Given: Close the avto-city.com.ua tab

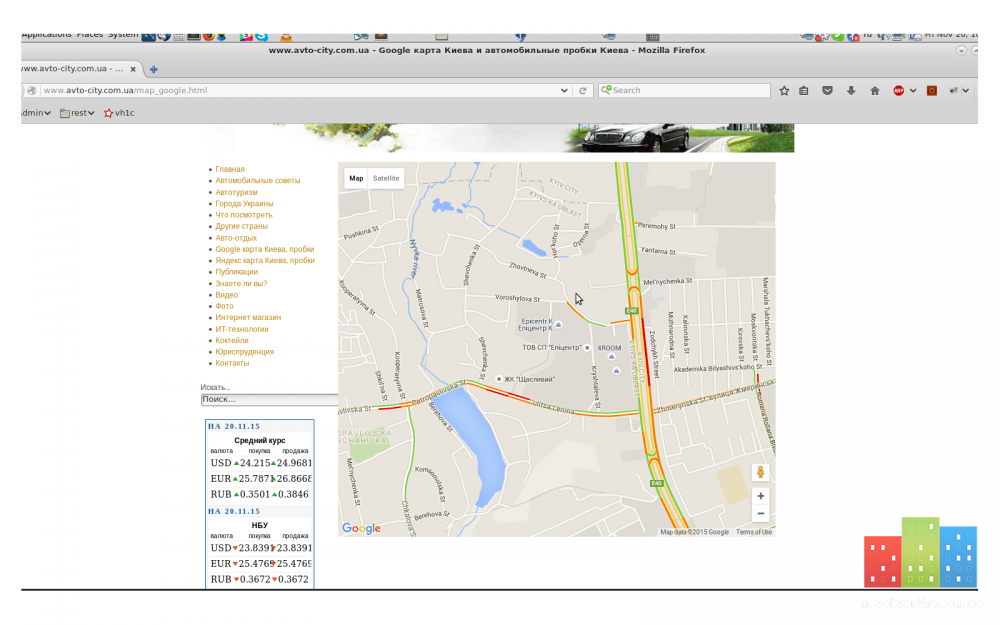Looking at the screenshot, I should click(133, 69).
